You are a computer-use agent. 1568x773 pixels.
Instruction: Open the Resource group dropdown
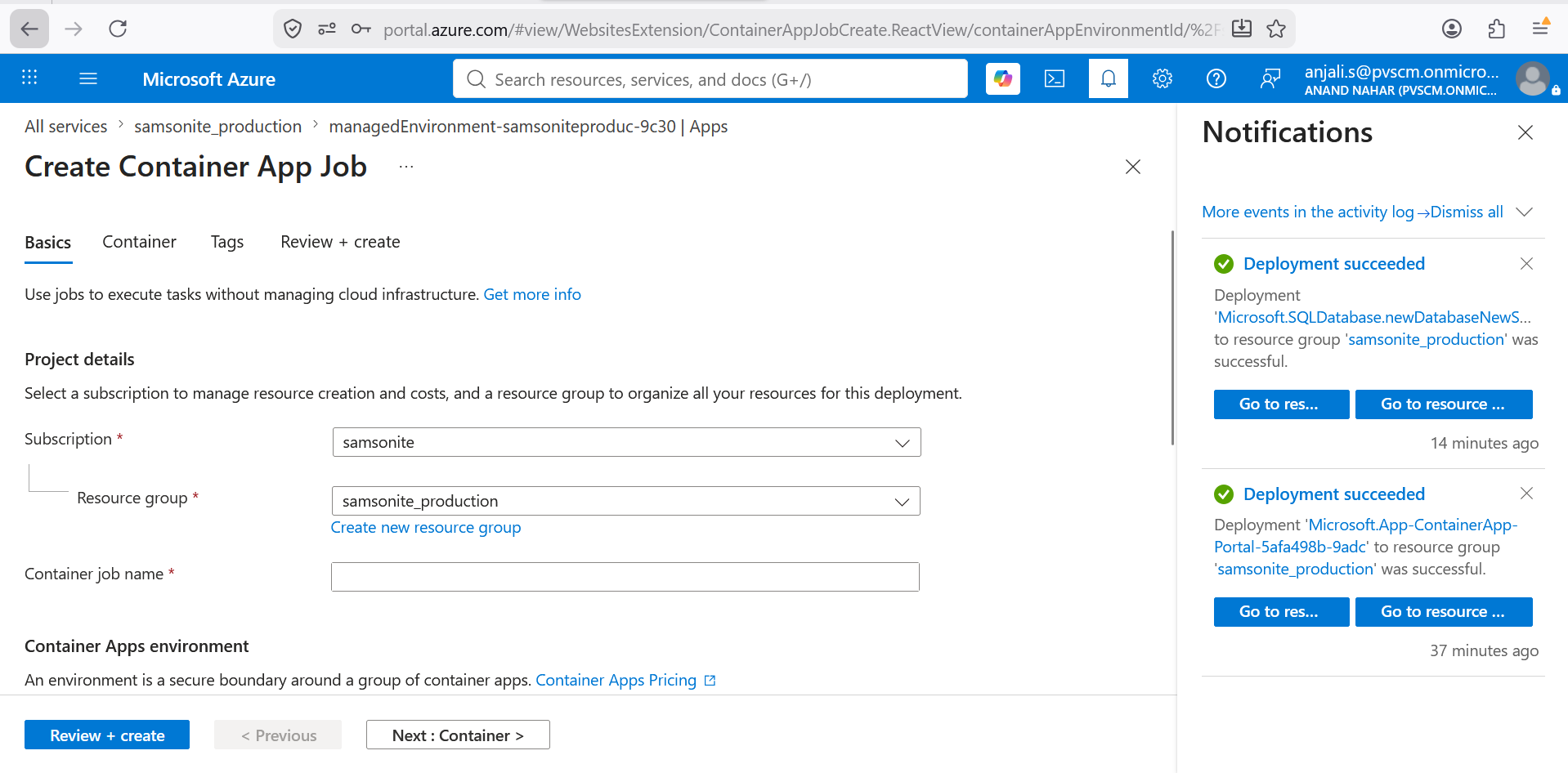[x=626, y=501]
